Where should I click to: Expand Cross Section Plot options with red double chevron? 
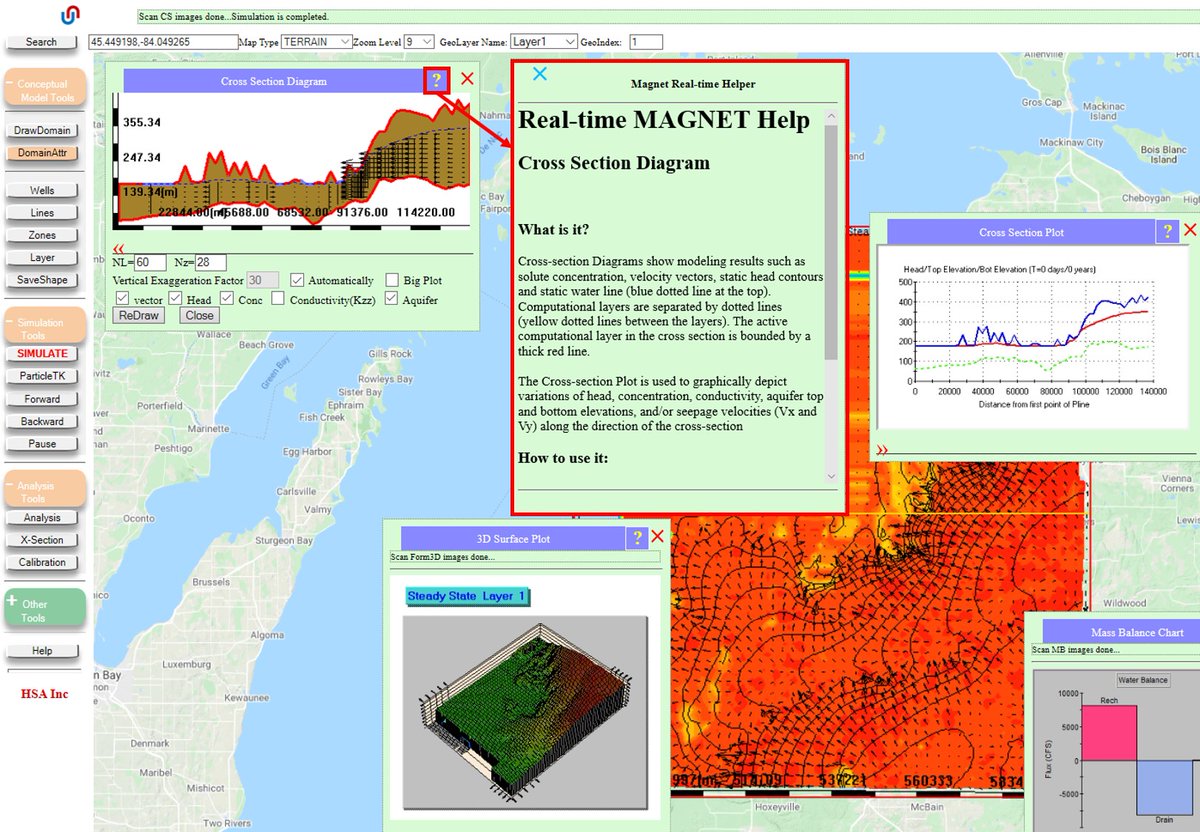pyautogui.click(x=882, y=450)
